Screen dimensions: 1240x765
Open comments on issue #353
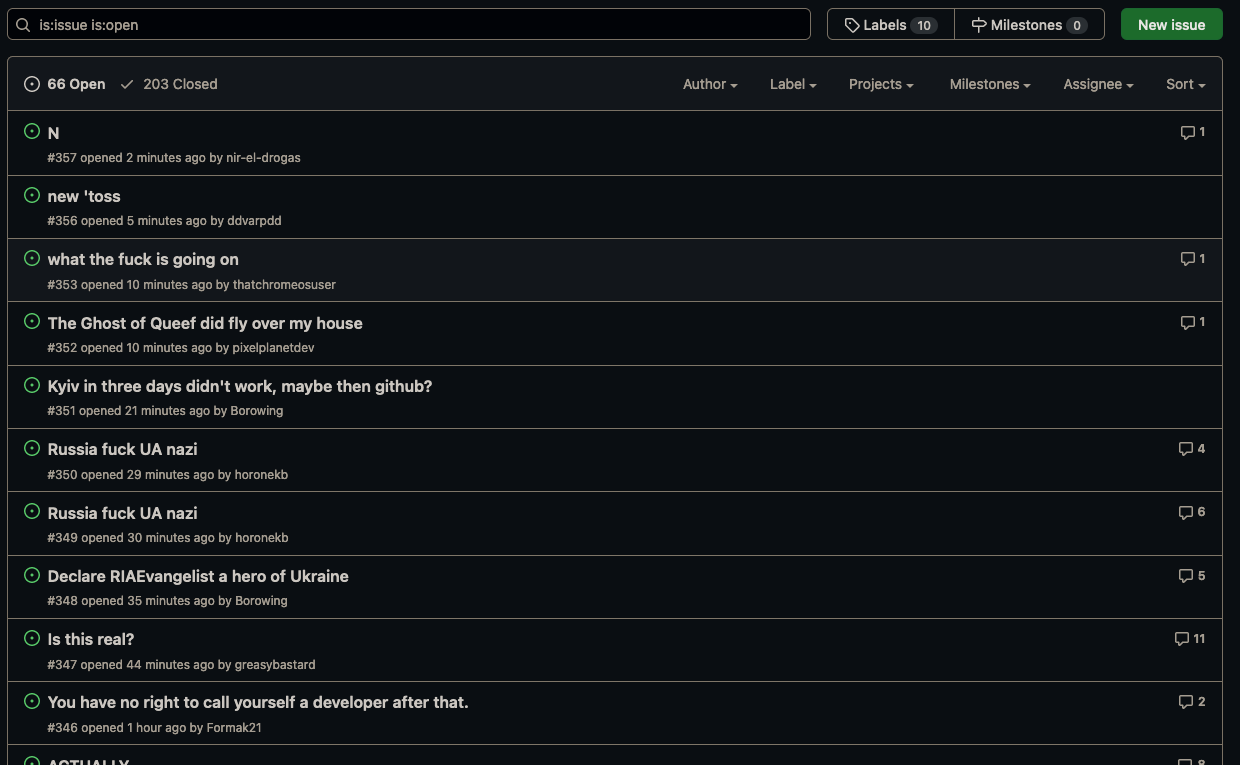pyautogui.click(x=1192, y=258)
